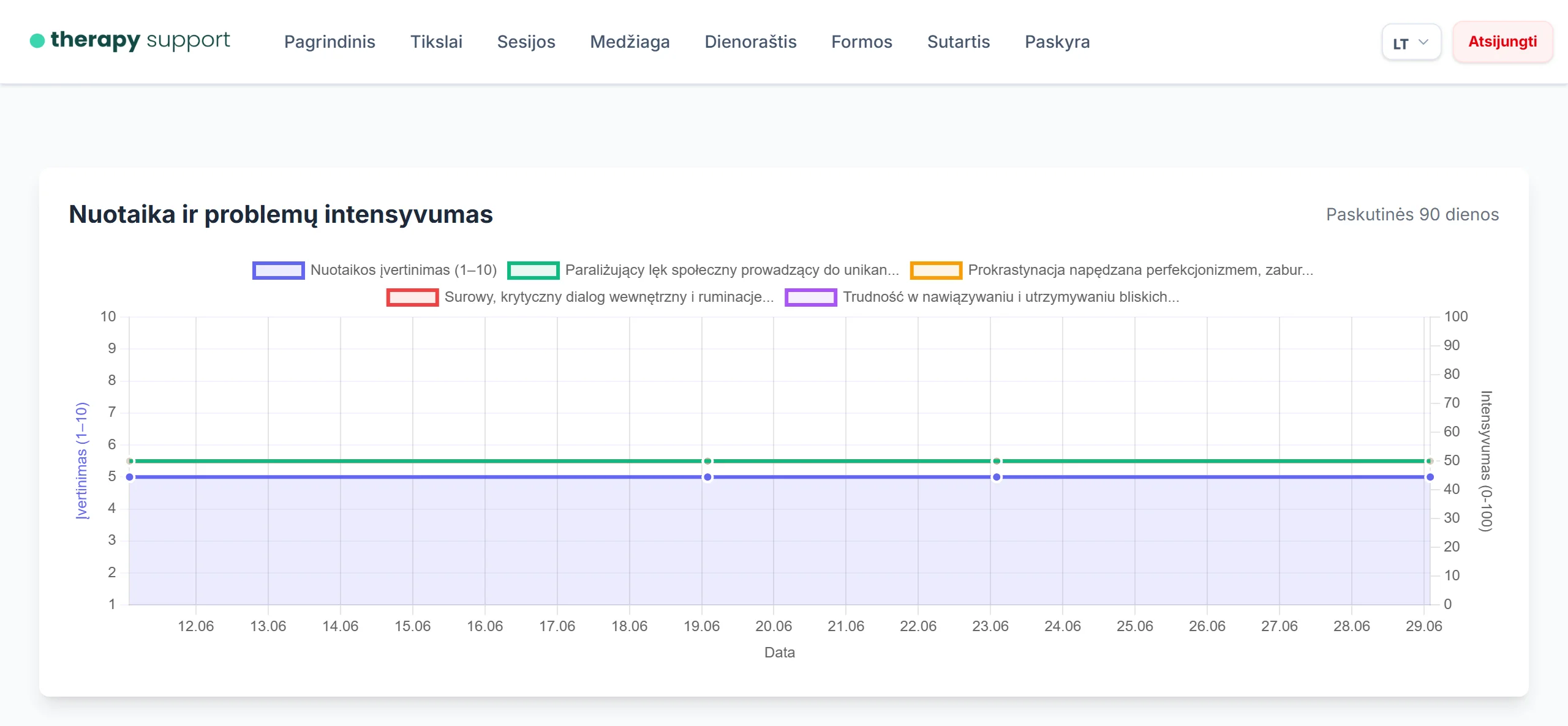1568x726 pixels.
Task: Select the blue mood point at 19.06
Action: 707,477
